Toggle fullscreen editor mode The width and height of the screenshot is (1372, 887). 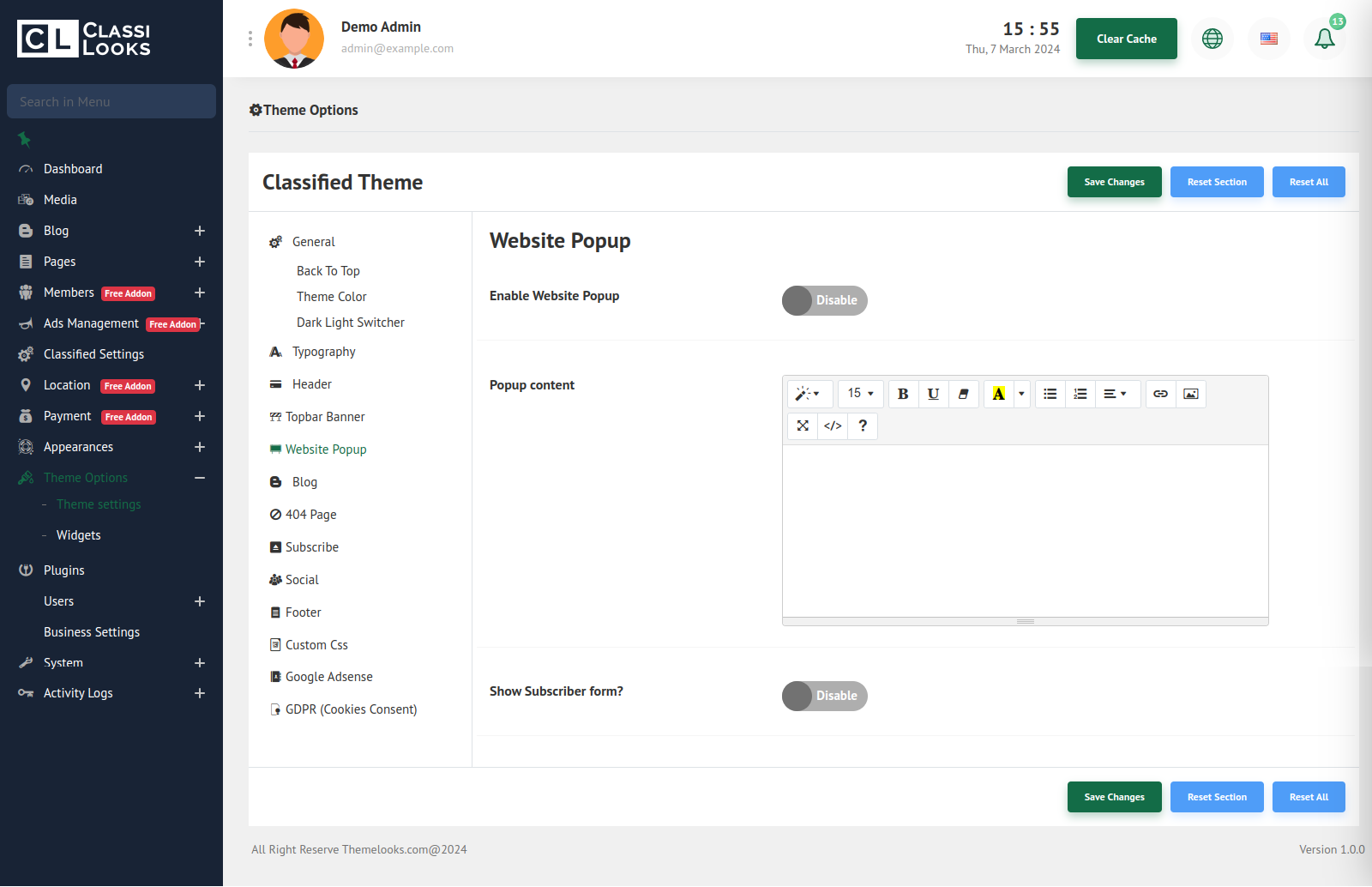point(803,425)
